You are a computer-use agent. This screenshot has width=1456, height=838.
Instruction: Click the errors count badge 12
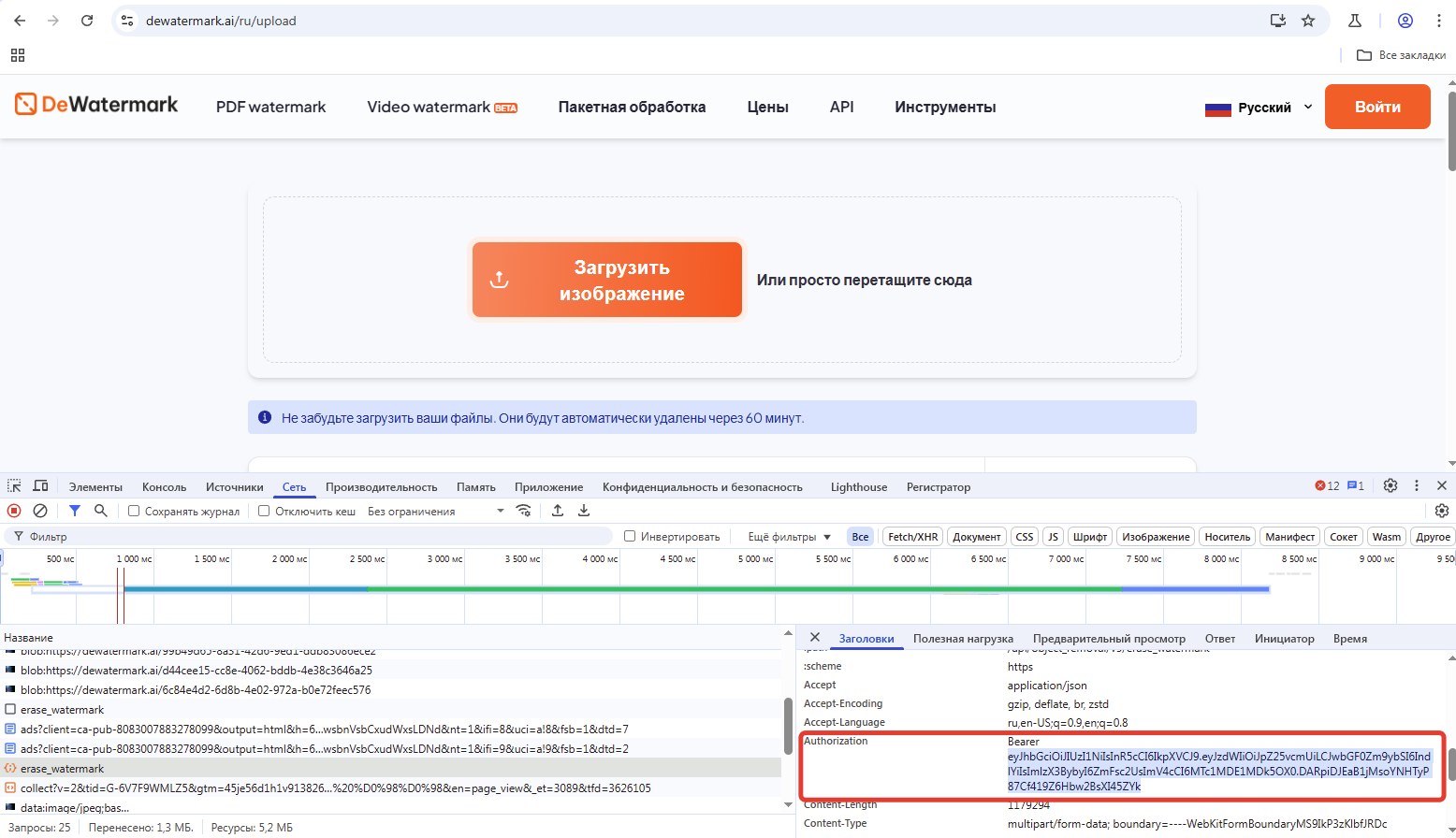coord(1327,486)
